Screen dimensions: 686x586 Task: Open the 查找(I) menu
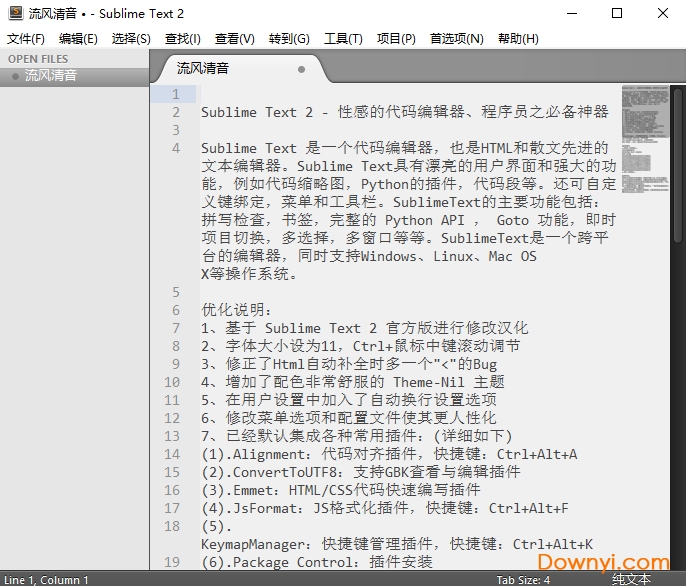[183, 39]
